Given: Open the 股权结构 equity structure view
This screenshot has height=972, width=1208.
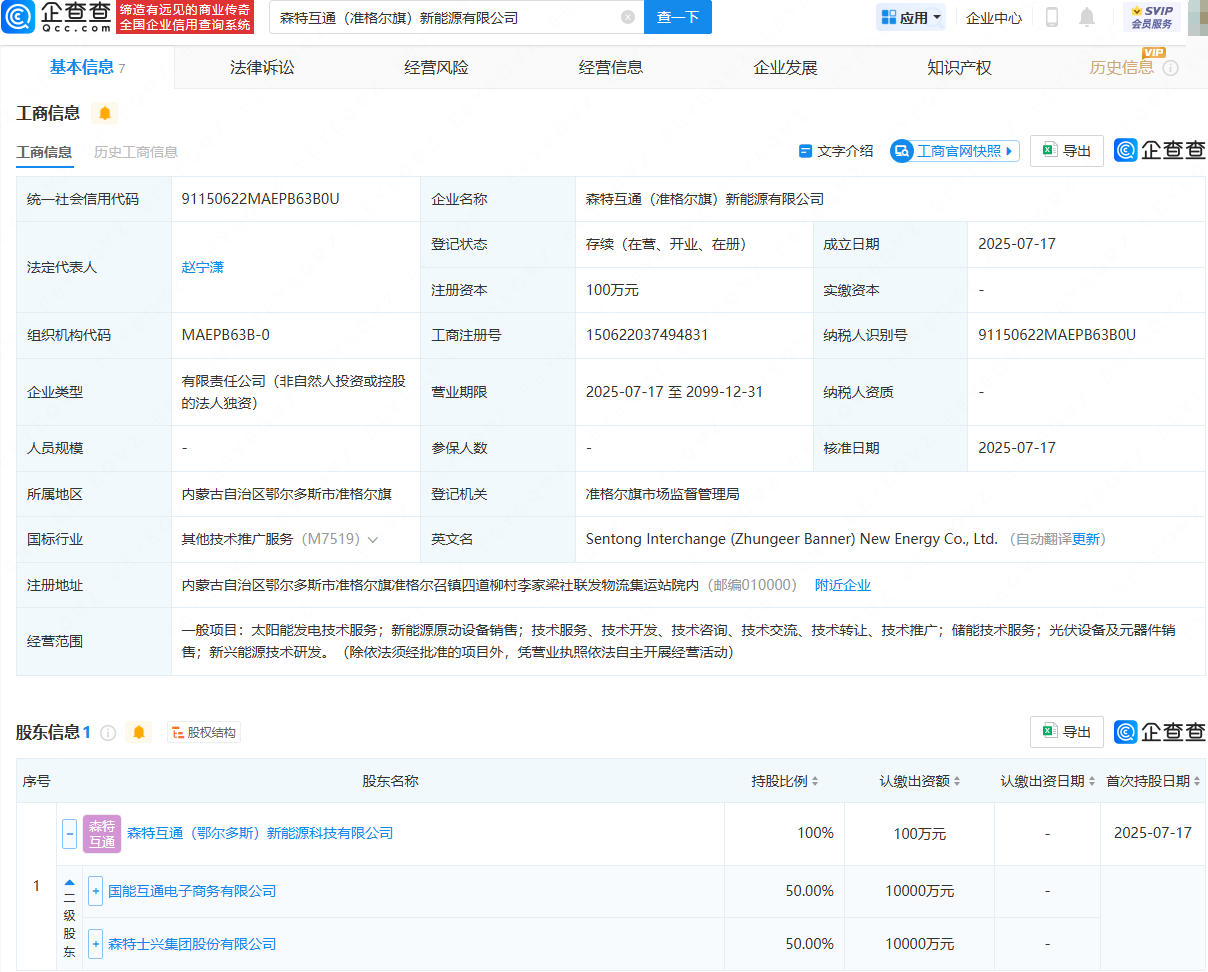Looking at the screenshot, I should [203, 731].
